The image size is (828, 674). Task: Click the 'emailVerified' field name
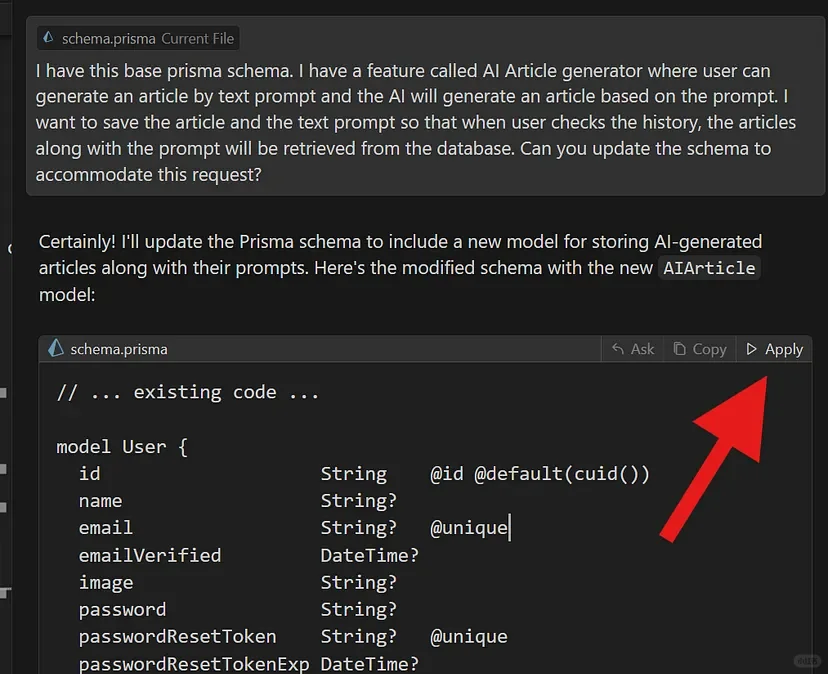(150, 555)
